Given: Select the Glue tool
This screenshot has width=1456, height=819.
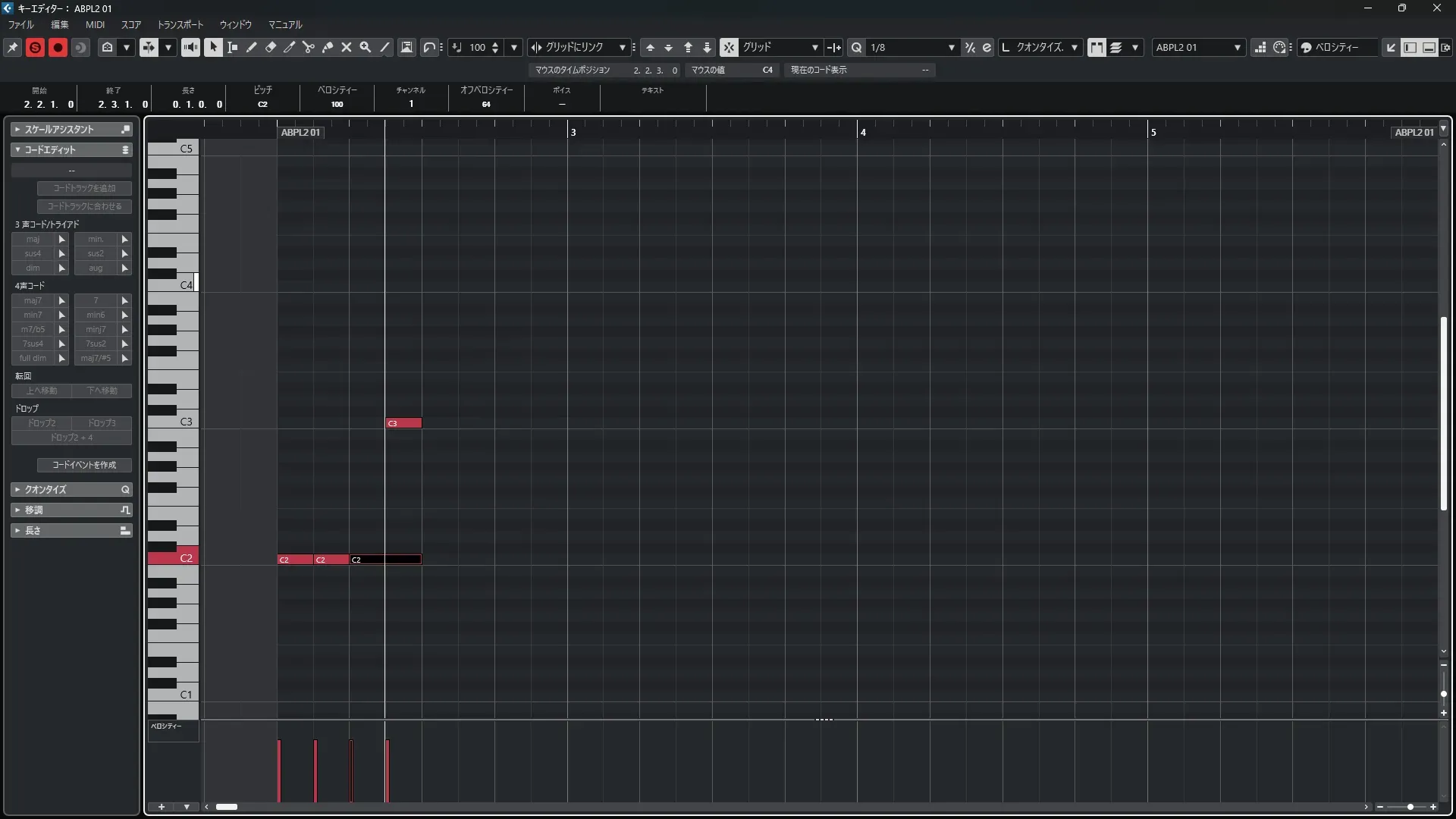Looking at the screenshot, I should coord(328,47).
